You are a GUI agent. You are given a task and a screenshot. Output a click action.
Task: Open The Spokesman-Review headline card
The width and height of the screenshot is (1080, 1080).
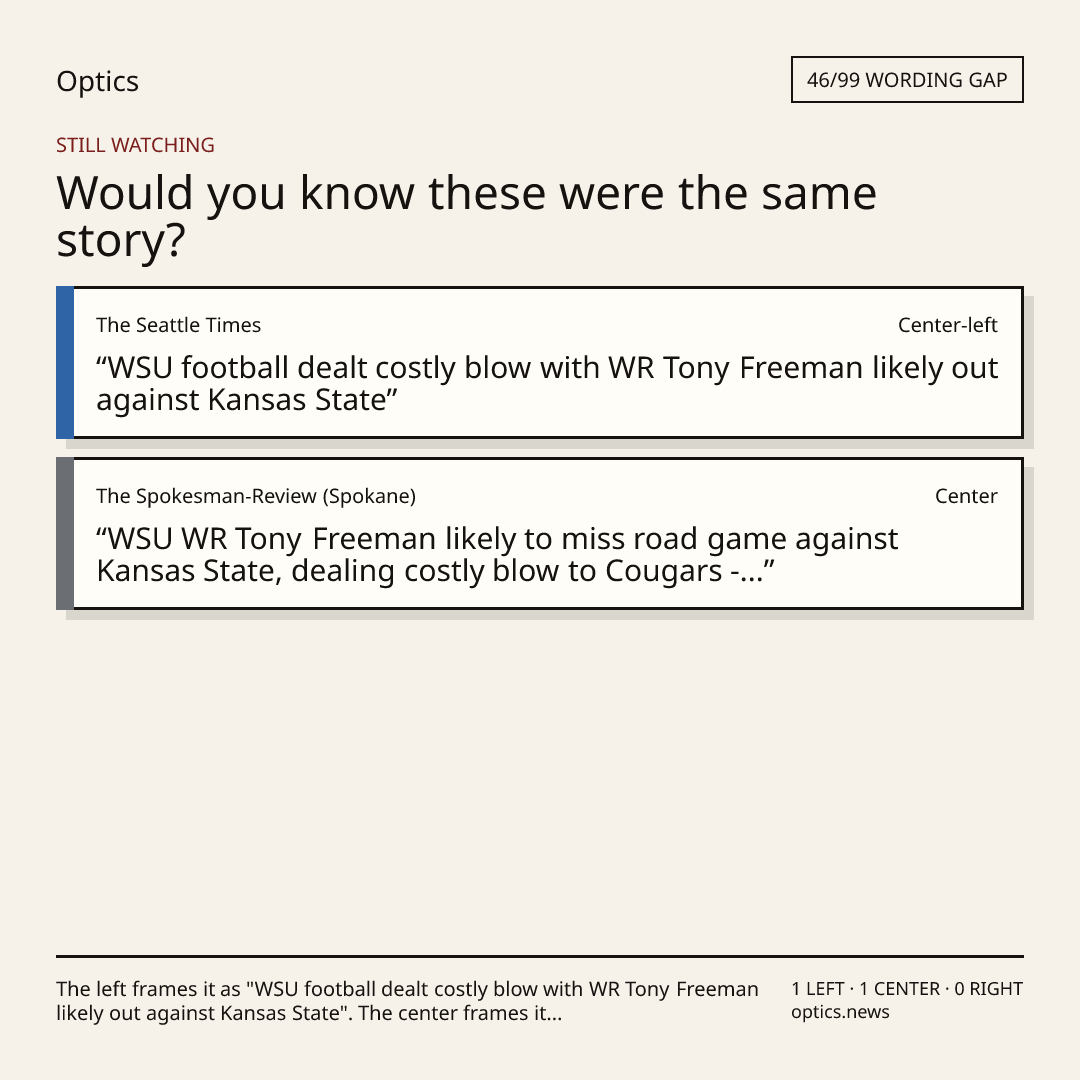(x=540, y=533)
